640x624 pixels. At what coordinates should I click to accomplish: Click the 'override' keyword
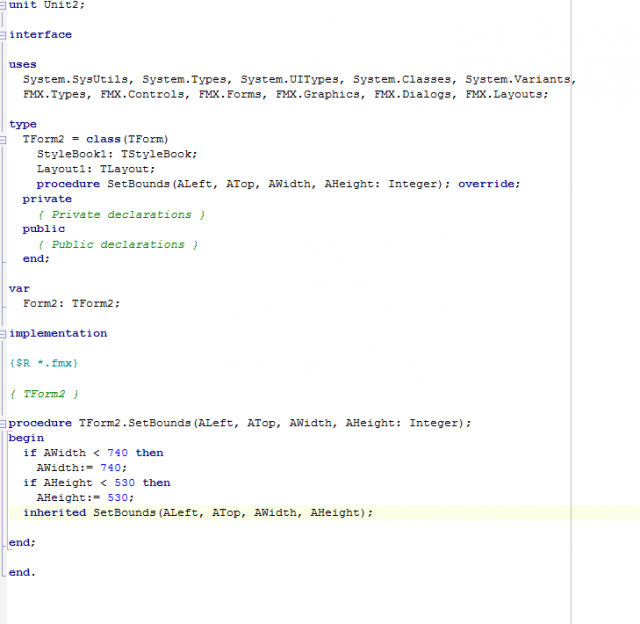coord(486,184)
